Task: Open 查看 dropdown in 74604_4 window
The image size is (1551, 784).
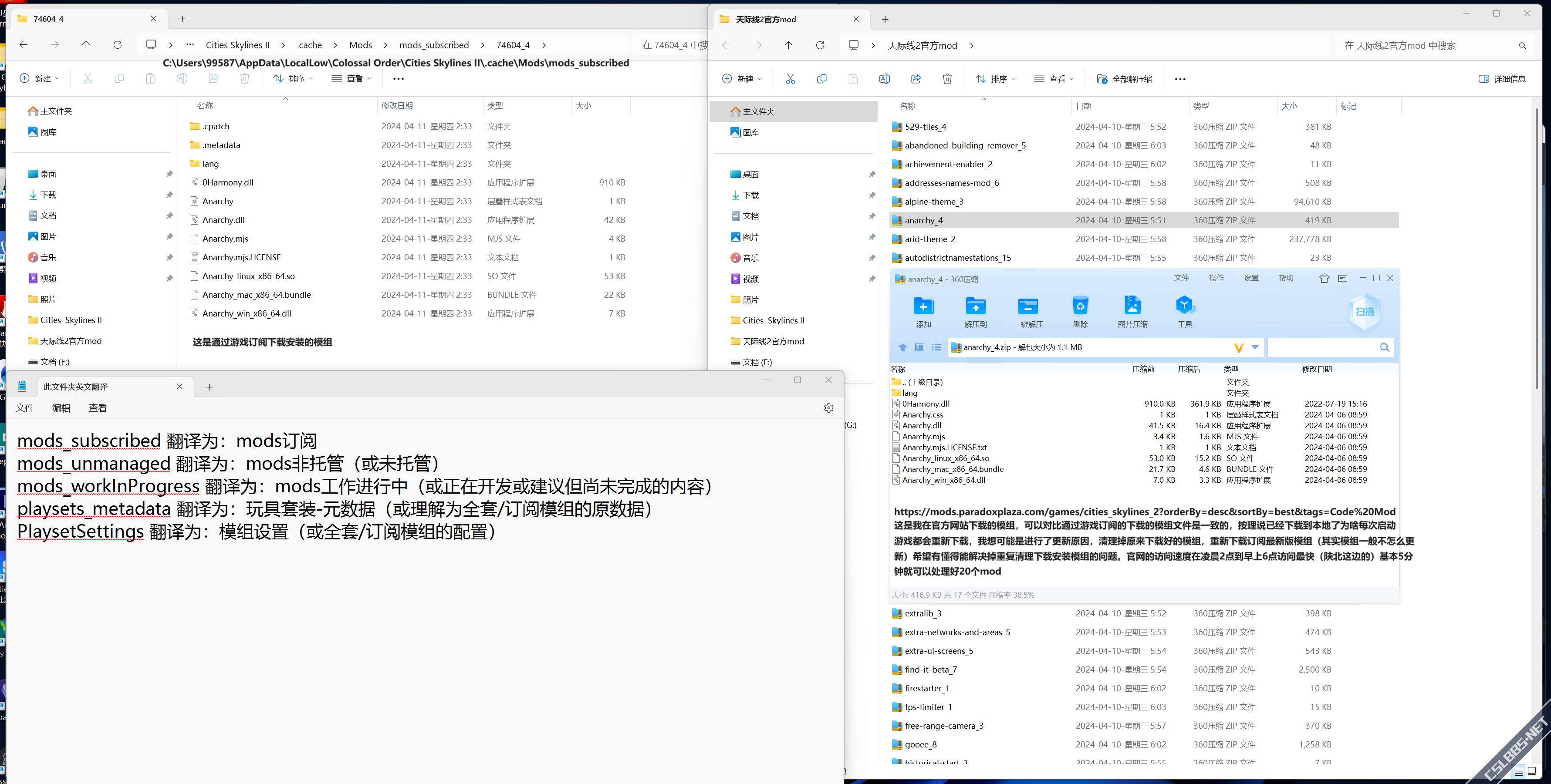Action: (351, 78)
